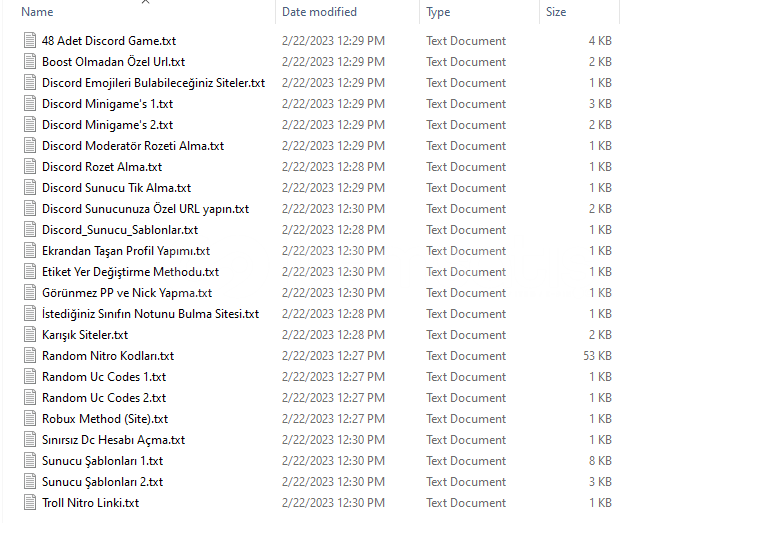Screen dimensions: 775x534
Task: Click Text Document type of Robux Method (Site).txt
Action: point(466,419)
